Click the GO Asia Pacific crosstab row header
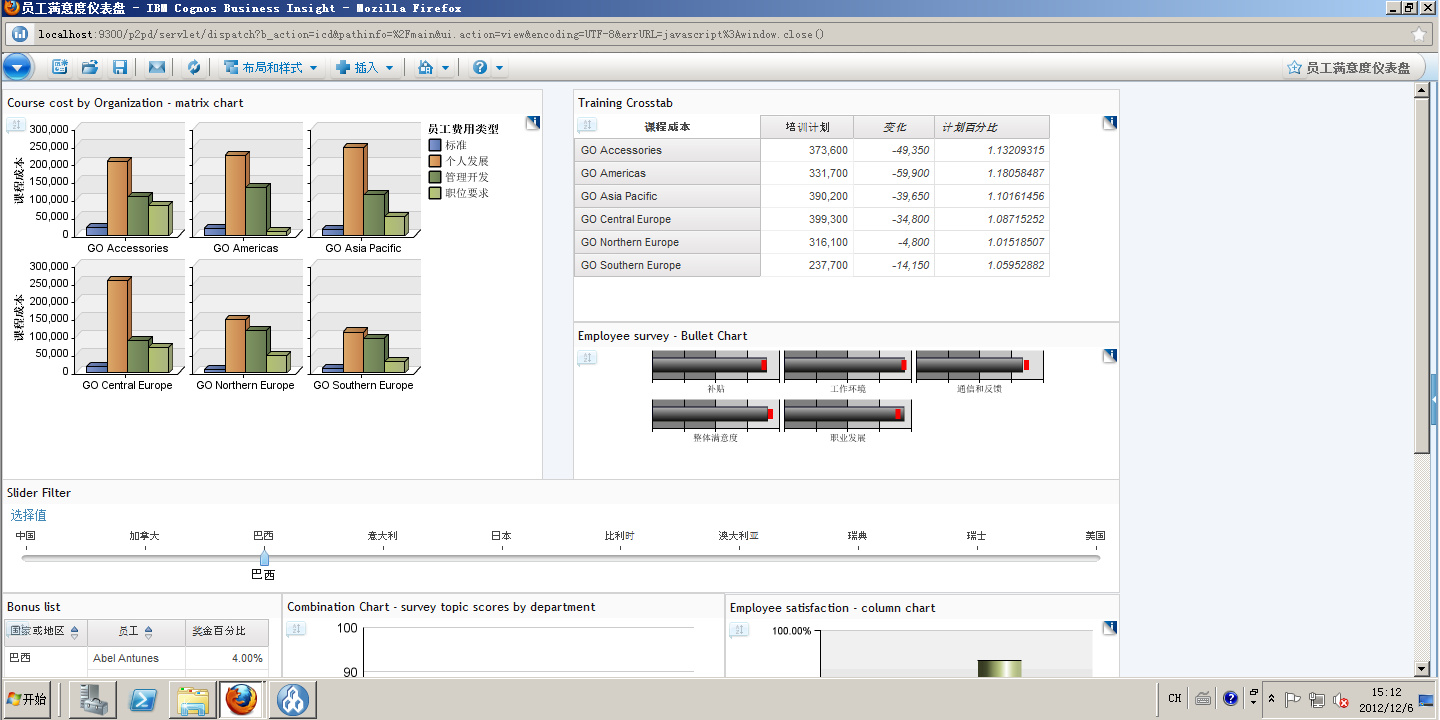This screenshot has height=720, width=1440. click(x=667, y=196)
